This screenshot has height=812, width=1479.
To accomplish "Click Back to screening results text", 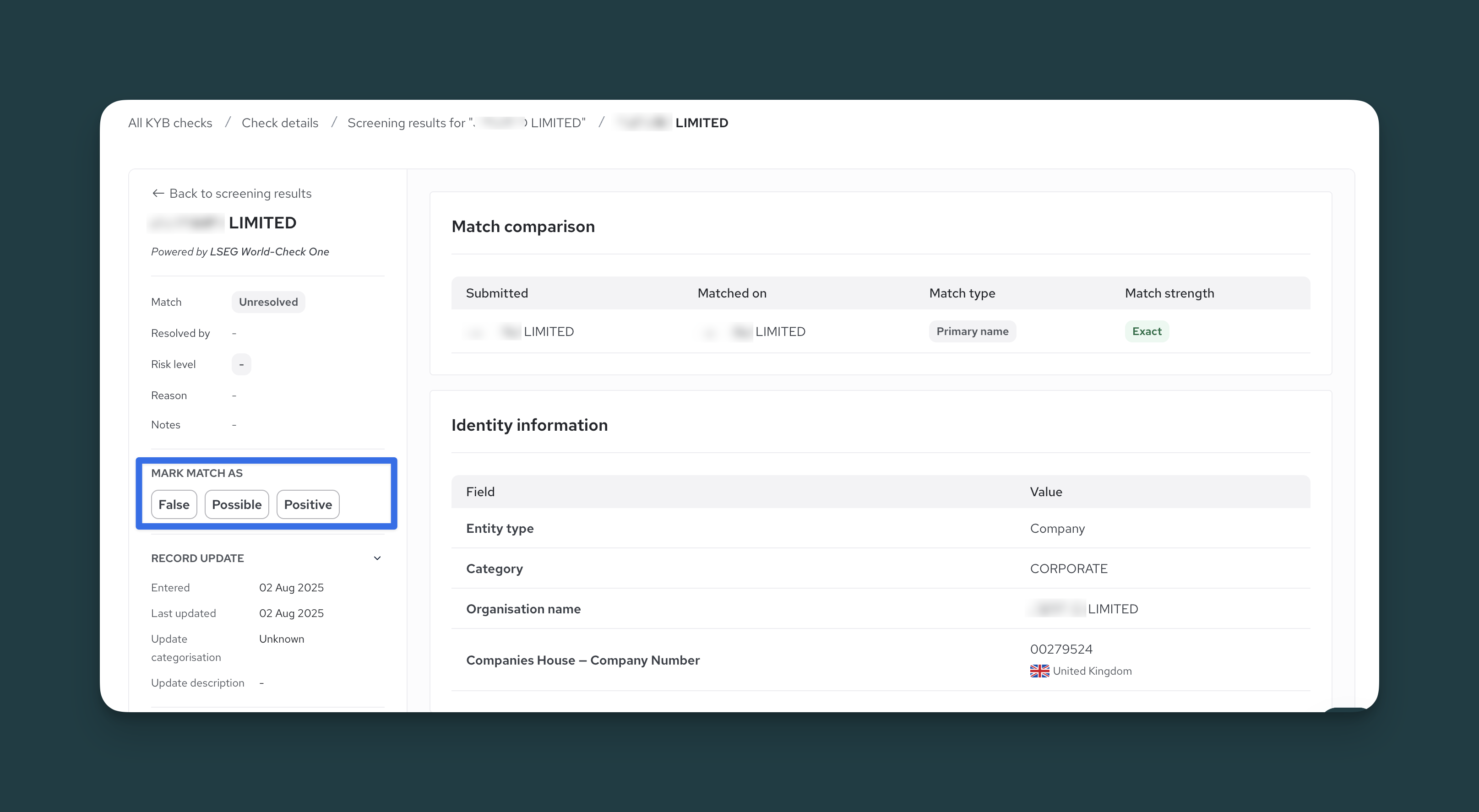I will point(240,194).
